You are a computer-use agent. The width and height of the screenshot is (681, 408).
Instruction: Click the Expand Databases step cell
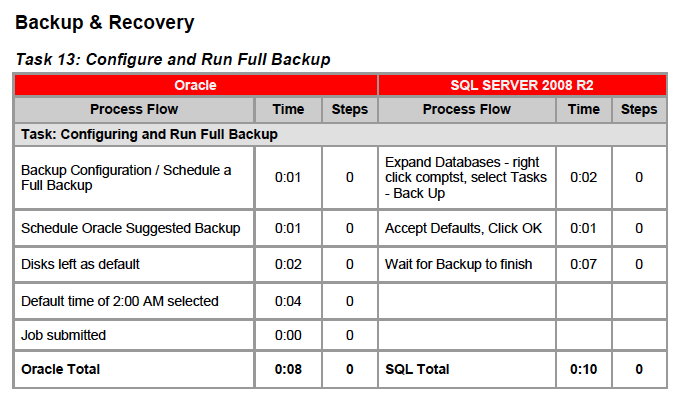(467, 178)
